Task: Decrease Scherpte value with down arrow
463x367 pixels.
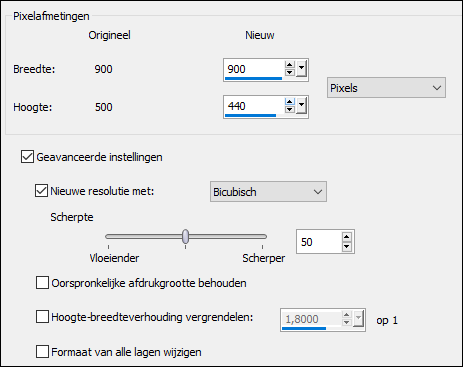Action: 347,246
